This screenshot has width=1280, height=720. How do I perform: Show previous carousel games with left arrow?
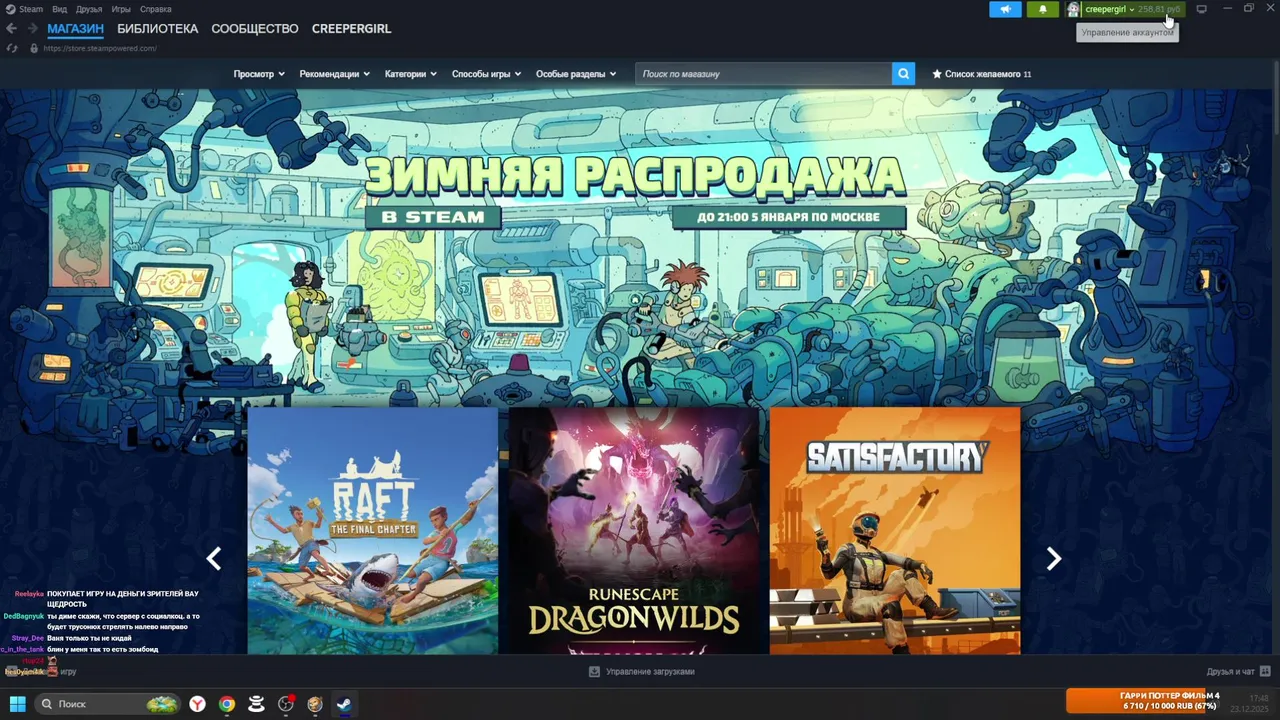(213, 559)
